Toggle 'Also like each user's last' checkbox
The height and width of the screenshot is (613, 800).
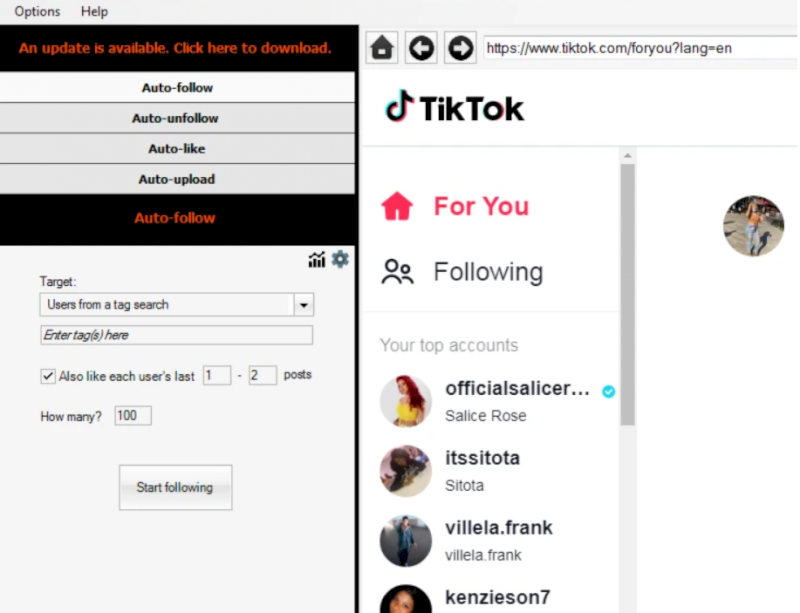[x=48, y=376]
